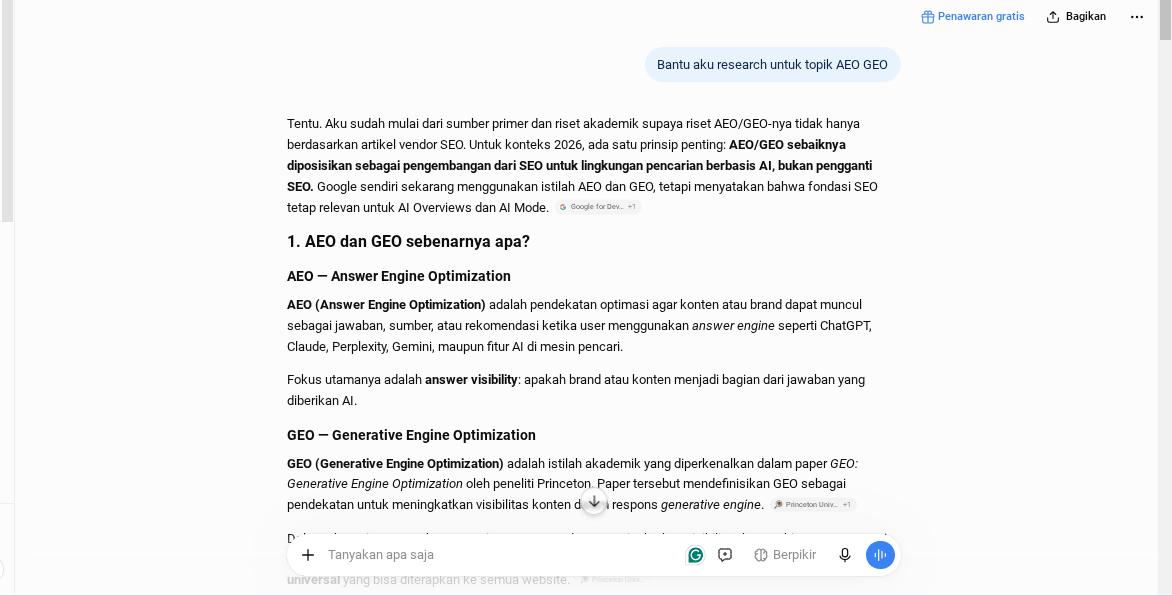1172x596 pixels.
Task: Click the gift icon beside Penawaran gratis
Action: 928,17
